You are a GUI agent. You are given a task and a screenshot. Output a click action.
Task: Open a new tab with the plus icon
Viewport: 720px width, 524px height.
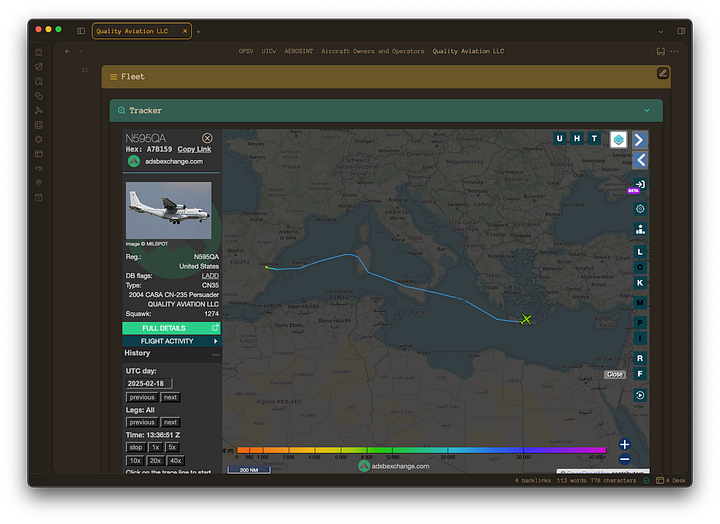(x=198, y=32)
